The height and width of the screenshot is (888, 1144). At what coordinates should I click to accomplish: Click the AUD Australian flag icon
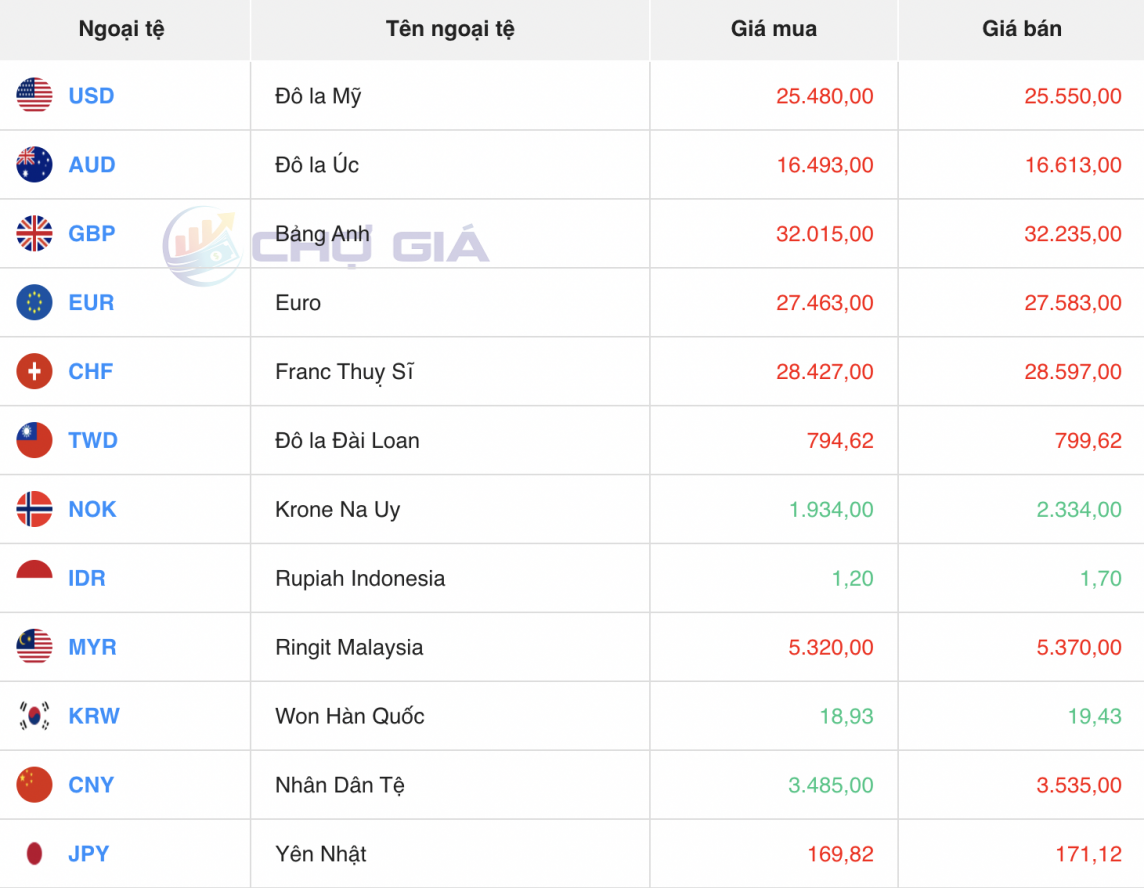(x=33, y=165)
